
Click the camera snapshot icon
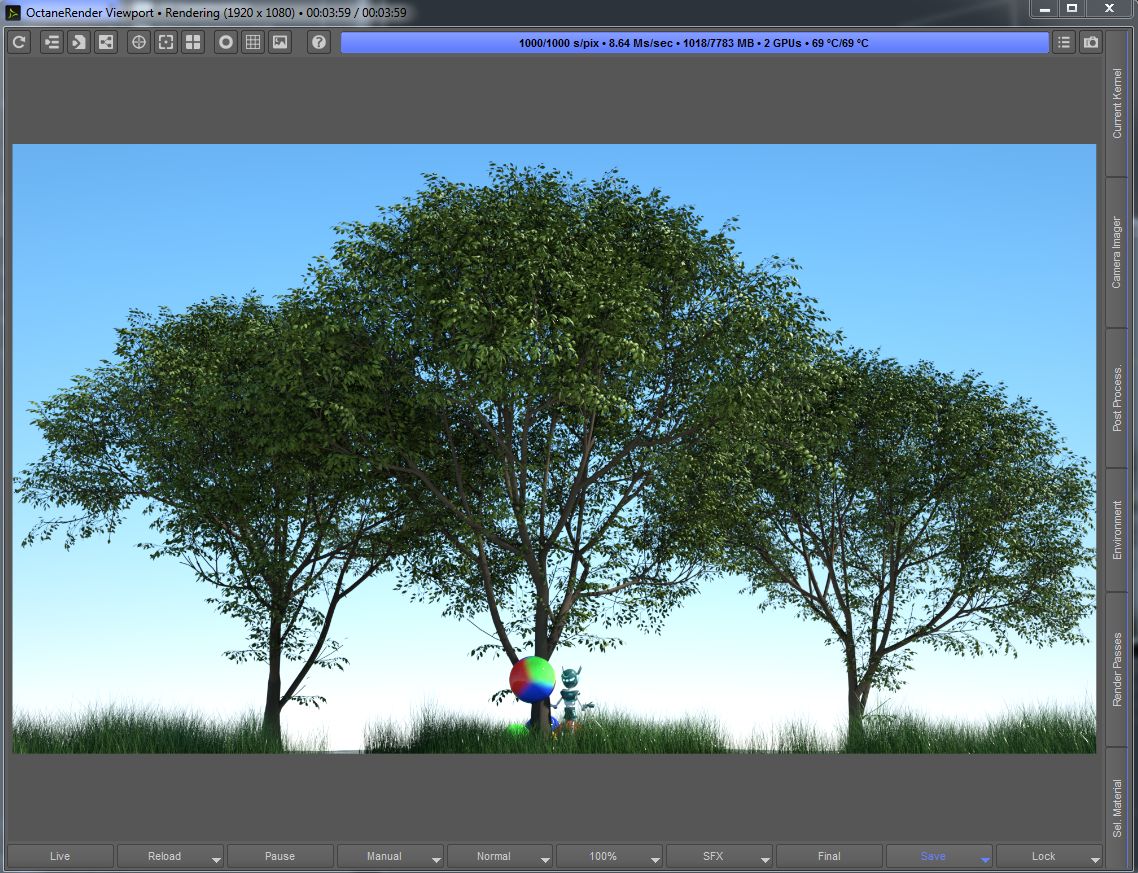click(x=1091, y=43)
